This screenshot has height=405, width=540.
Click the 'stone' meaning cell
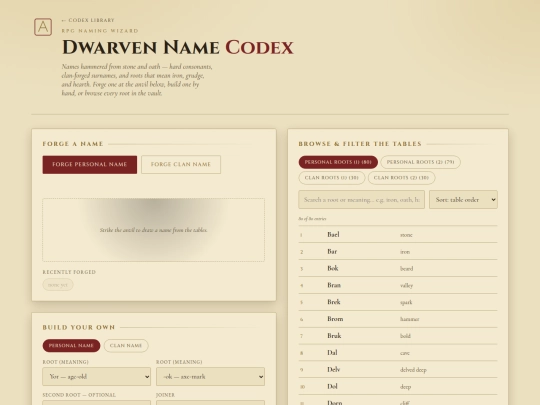click(x=406, y=235)
